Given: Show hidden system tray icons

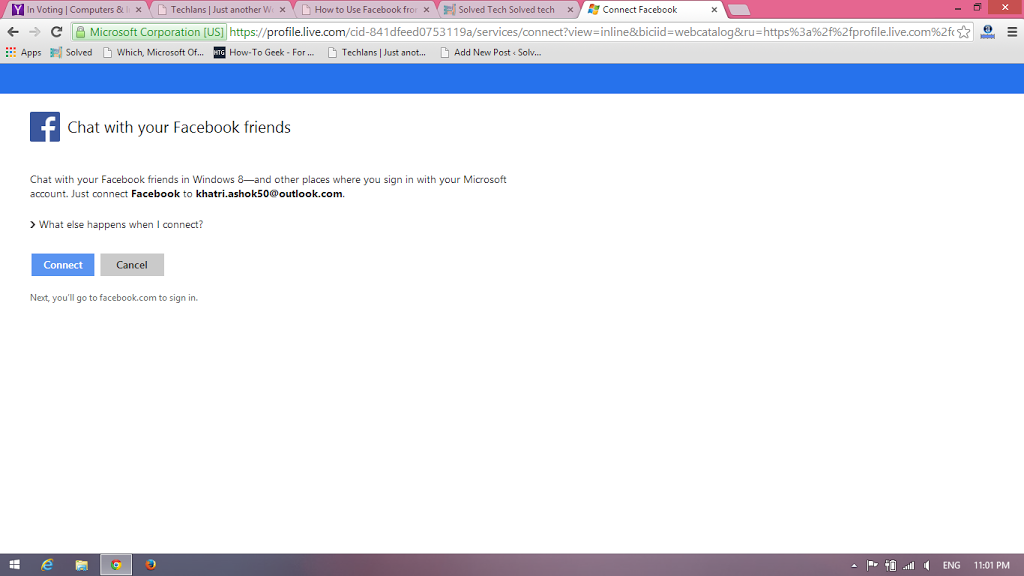Looking at the screenshot, I should coord(853,565).
